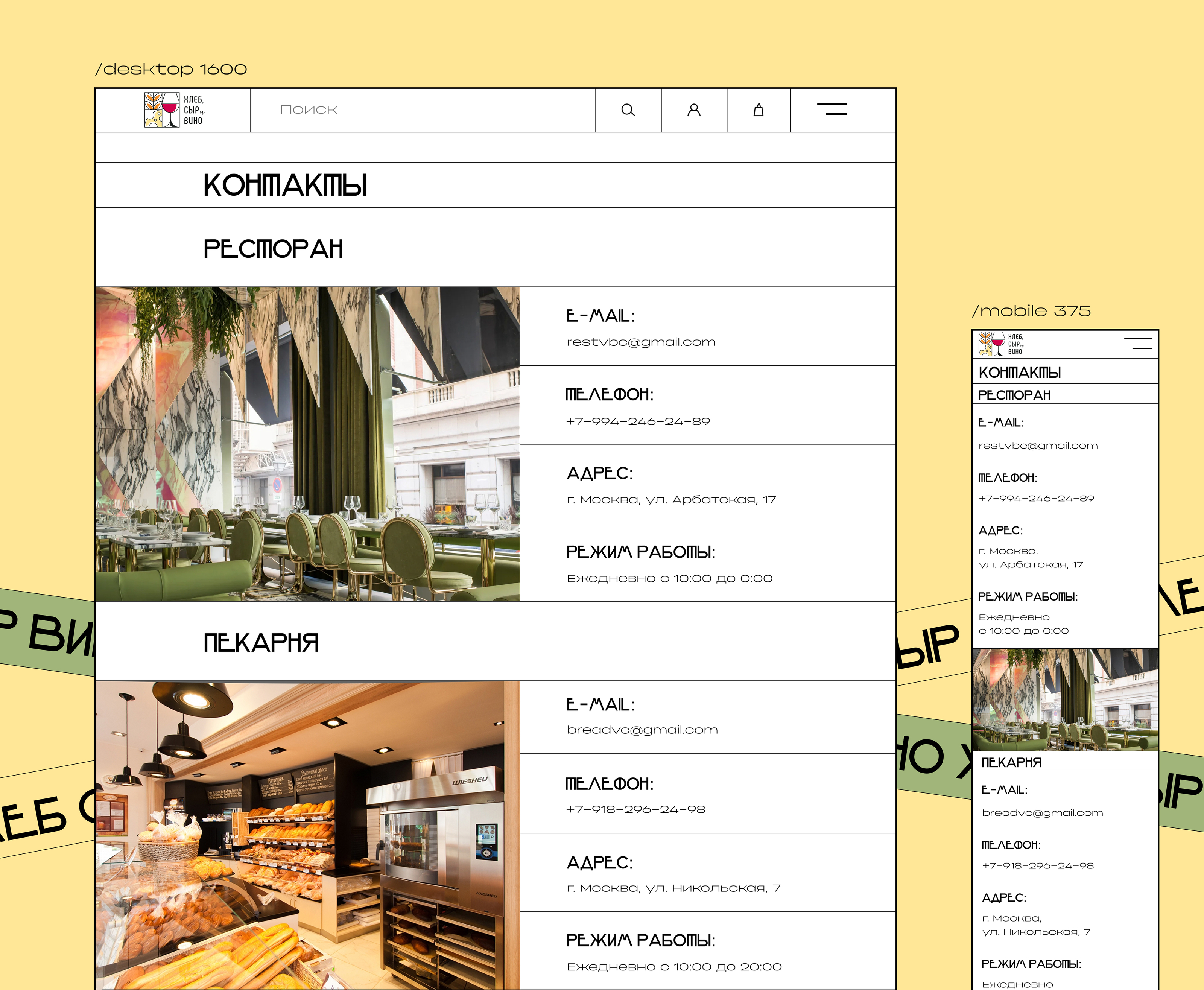Click the address Никольская, 7 on desktop

click(x=673, y=888)
